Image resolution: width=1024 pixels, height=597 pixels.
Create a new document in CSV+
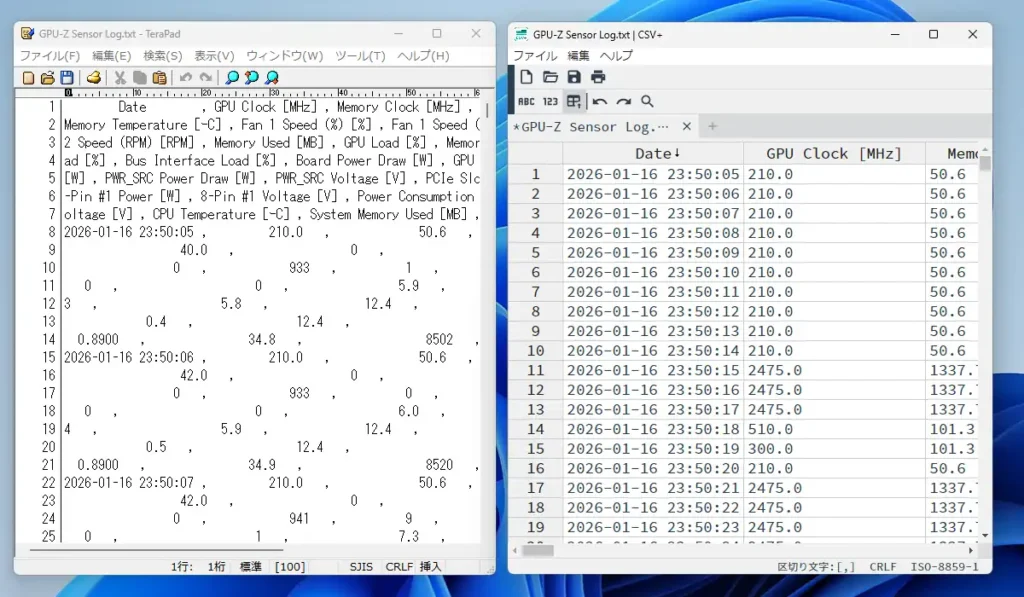(528, 77)
